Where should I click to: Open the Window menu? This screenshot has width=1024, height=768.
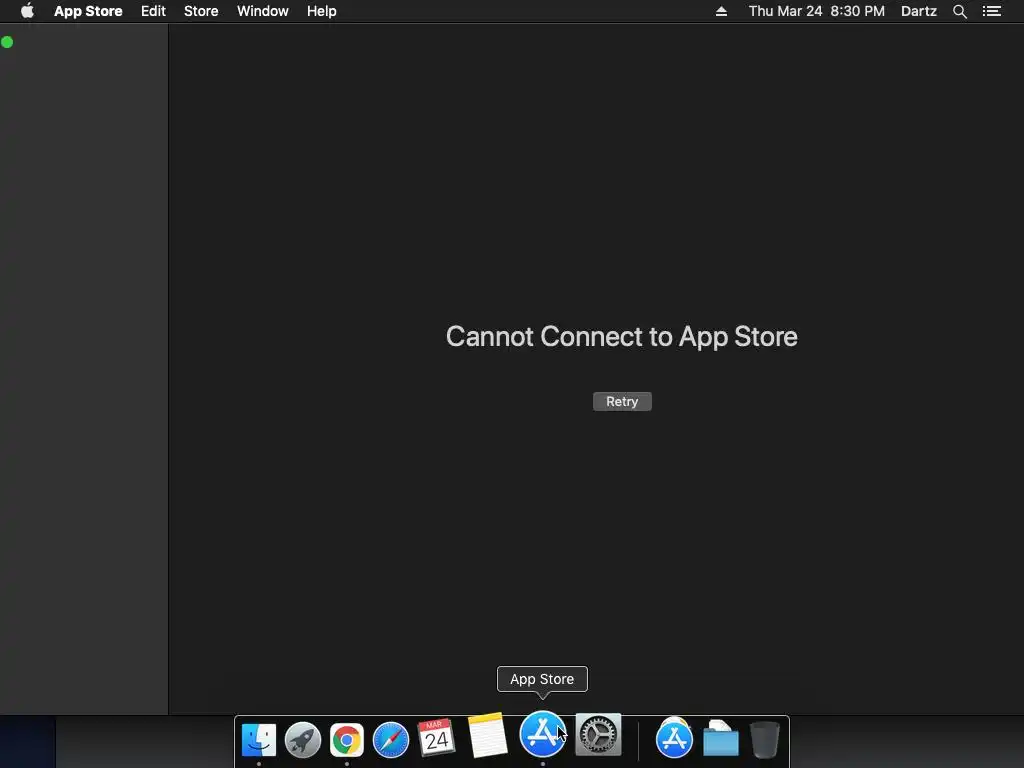[x=263, y=11]
